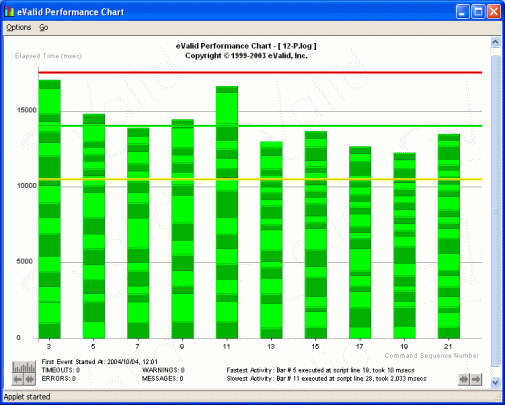Click the 'MESSAGES: 0' text

[162, 379]
